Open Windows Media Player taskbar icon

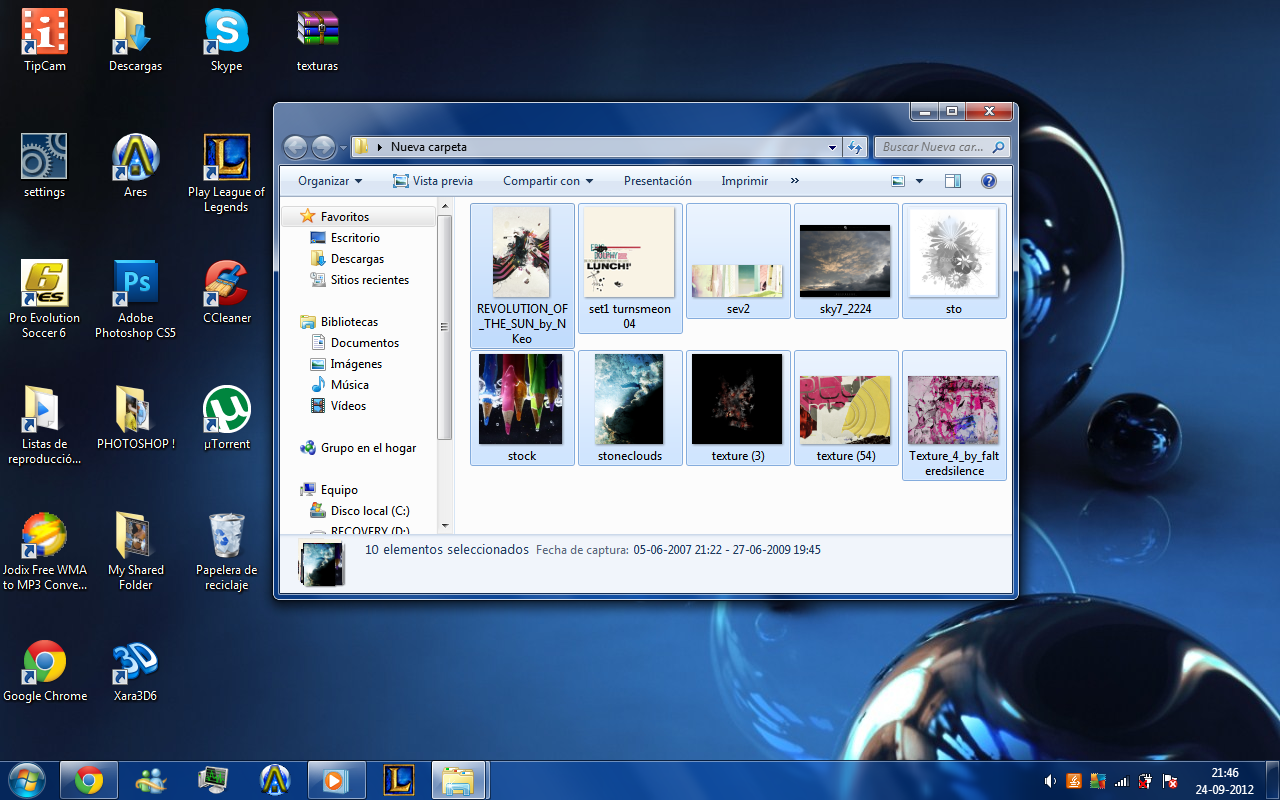[x=337, y=780]
